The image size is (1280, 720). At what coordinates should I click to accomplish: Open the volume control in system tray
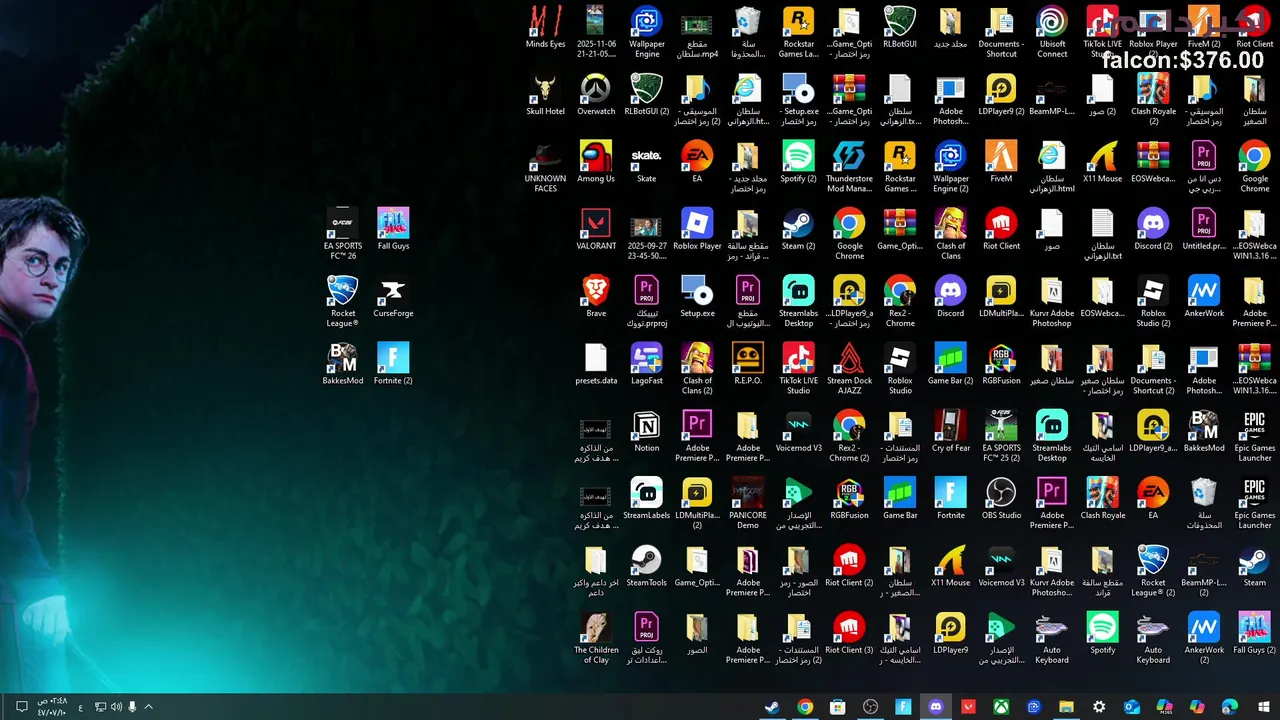click(116, 707)
